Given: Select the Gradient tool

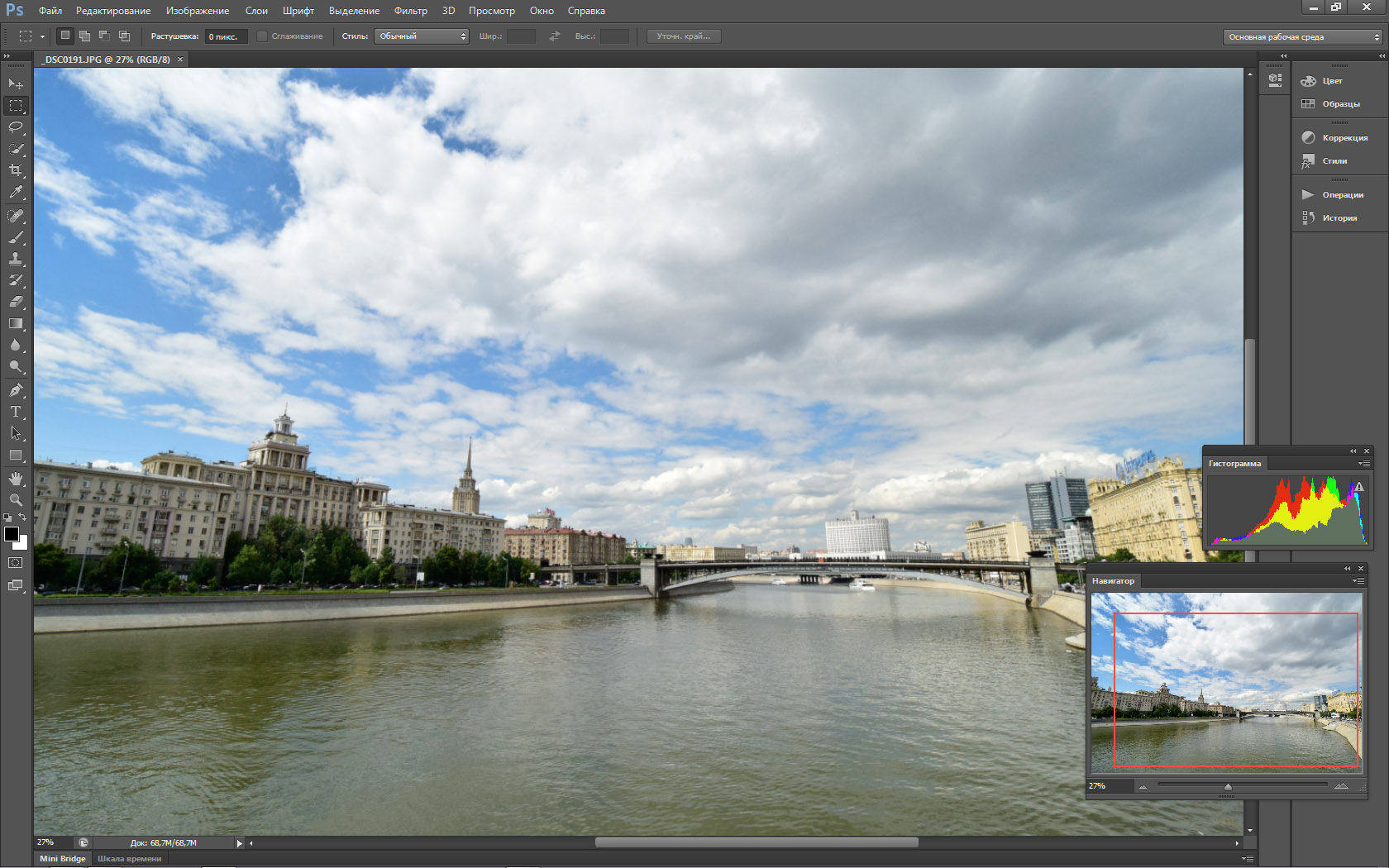Looking at the screenshot, I should pos(16,323).
